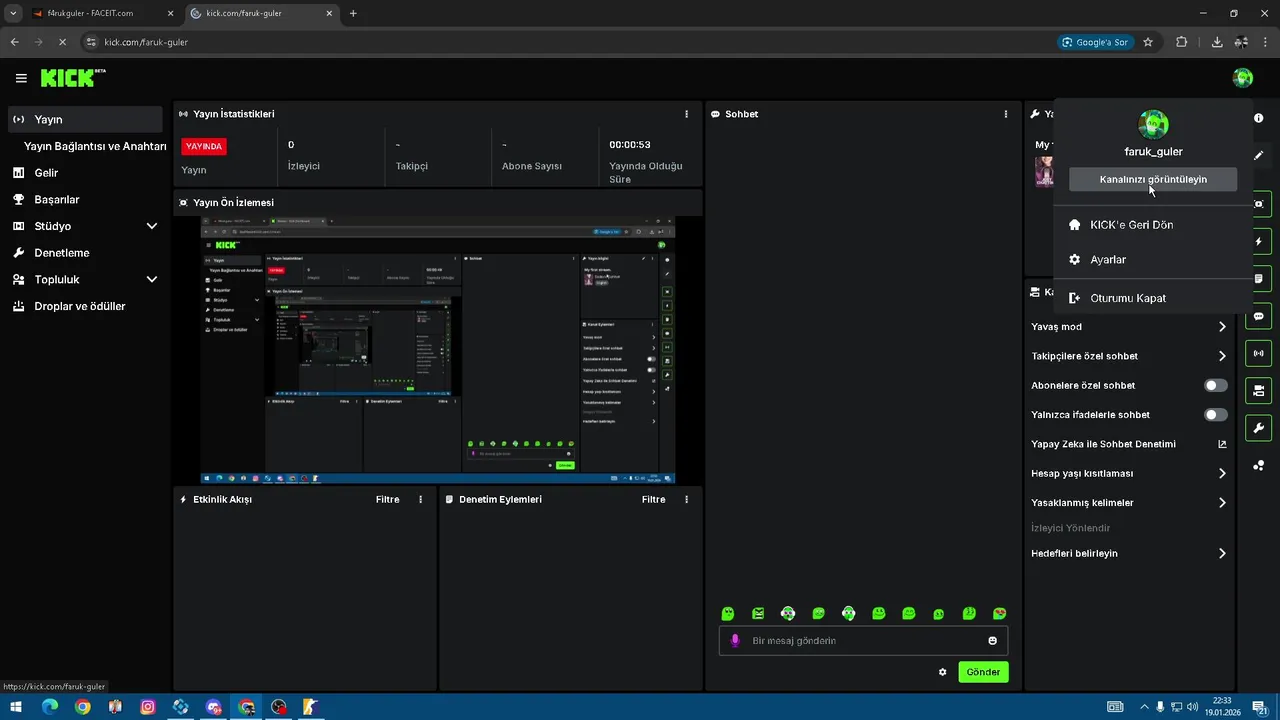
Task: Open Takipçilere özel sohbet chevron
Action: point(1222,356)
